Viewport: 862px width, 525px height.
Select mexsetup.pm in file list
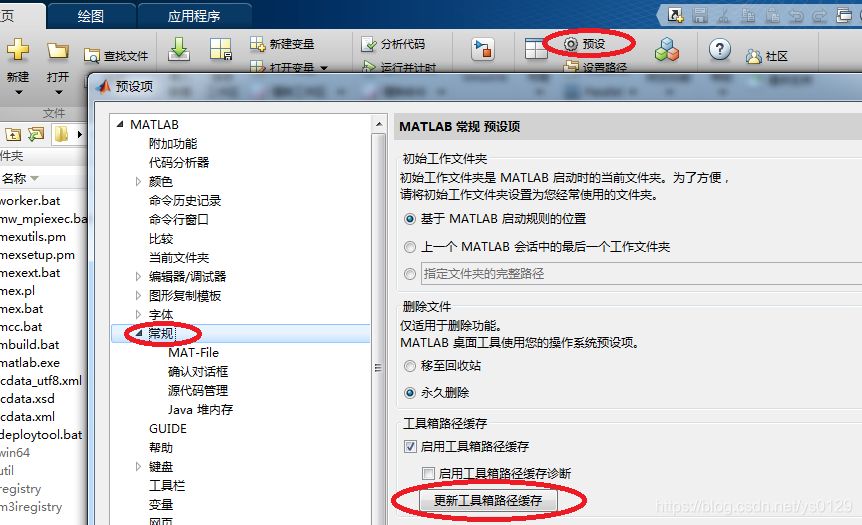pos(37,255)
